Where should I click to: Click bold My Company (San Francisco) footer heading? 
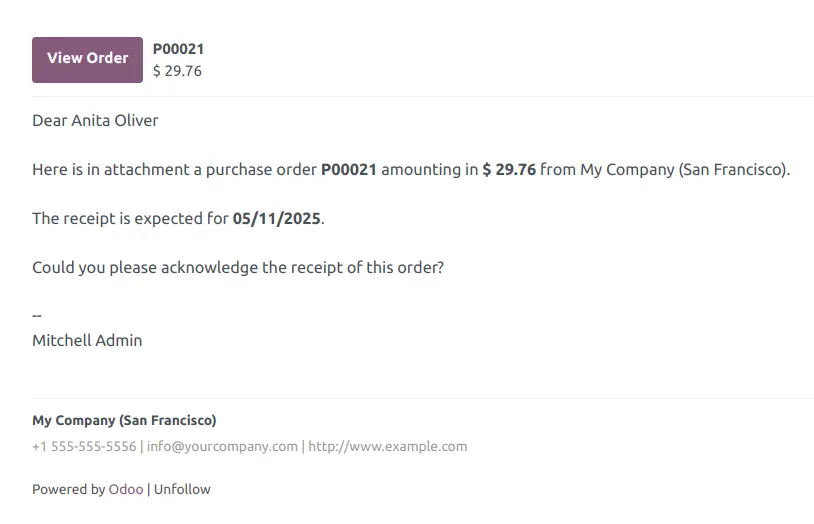click(x=125, y=420)
